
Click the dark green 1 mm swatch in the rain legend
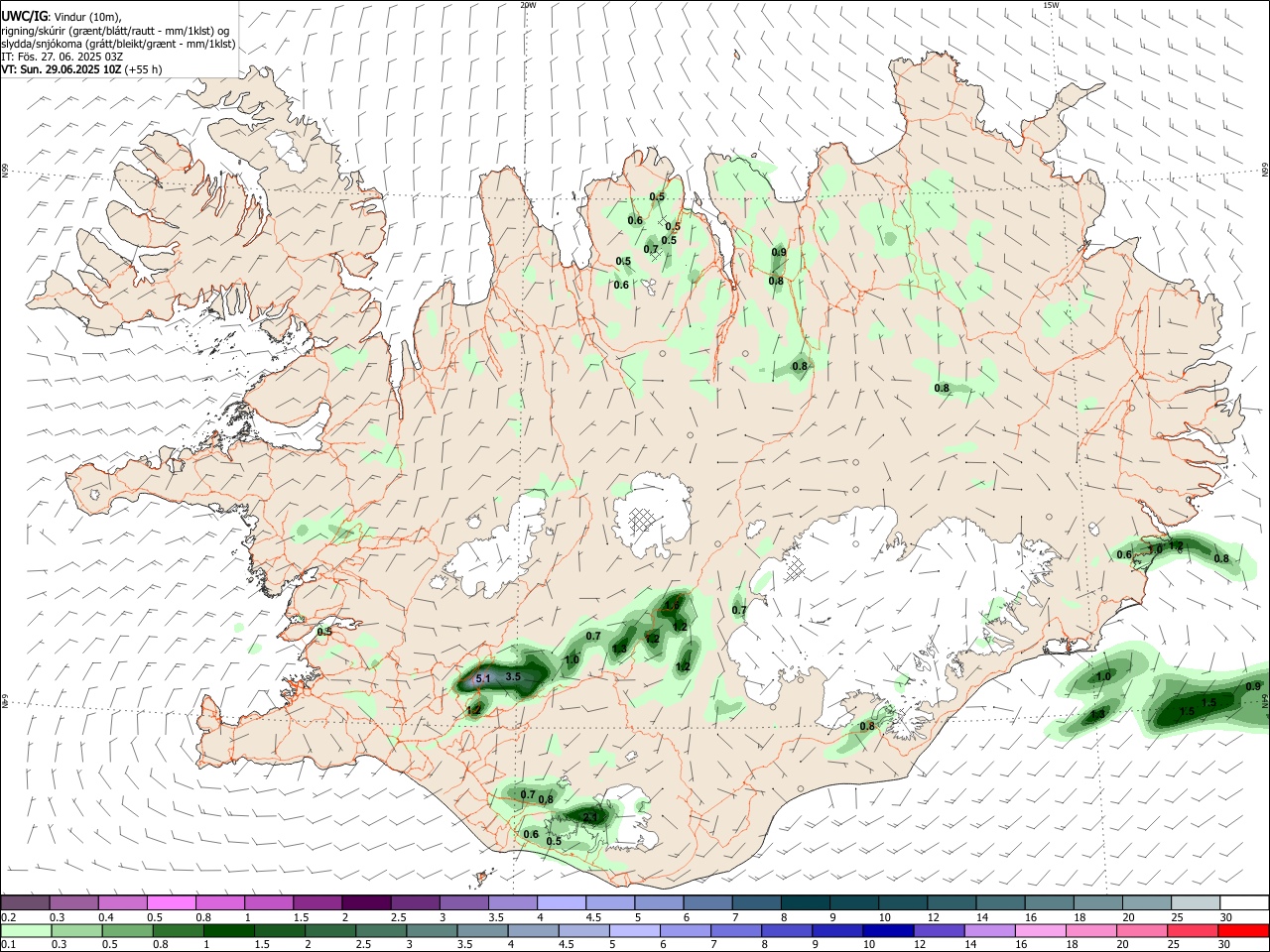pos(228,930)
